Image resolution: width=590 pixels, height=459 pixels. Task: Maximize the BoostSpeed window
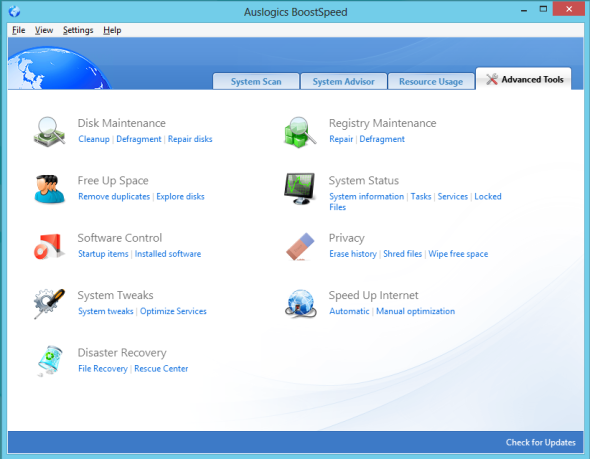[543, 9]
